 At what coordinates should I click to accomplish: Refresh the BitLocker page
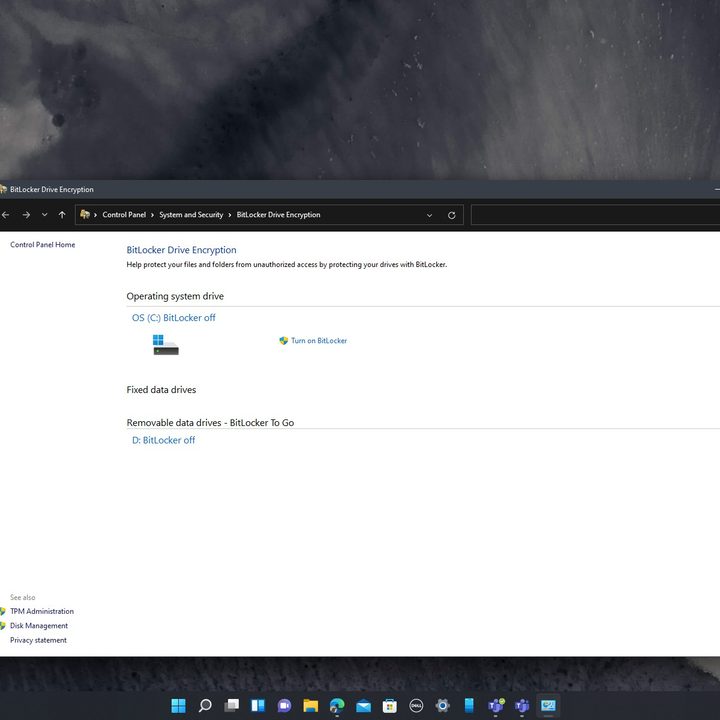451,215
